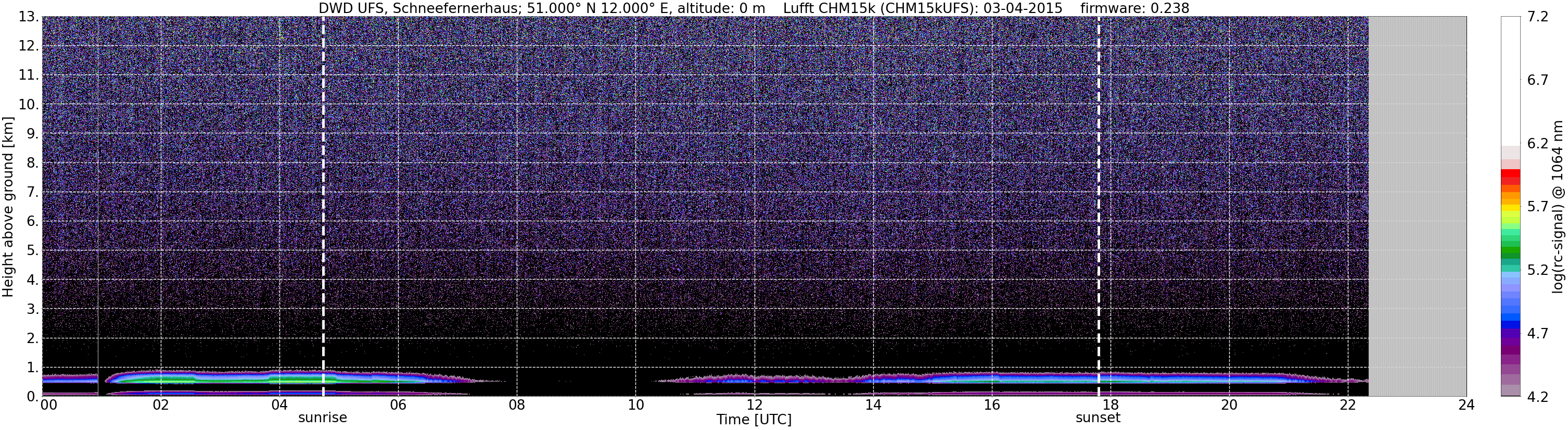Click the time axis tick label 12
Viewport: 1568px width, 430px height.
(x=754, y=406)
